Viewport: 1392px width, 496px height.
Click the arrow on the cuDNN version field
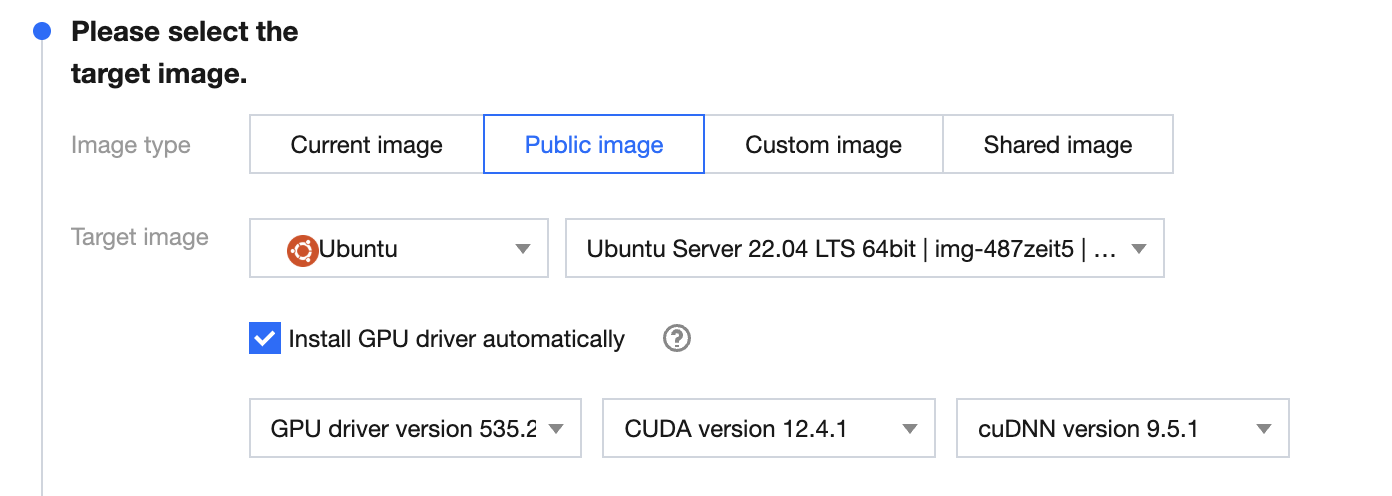tap(1264, 429)
